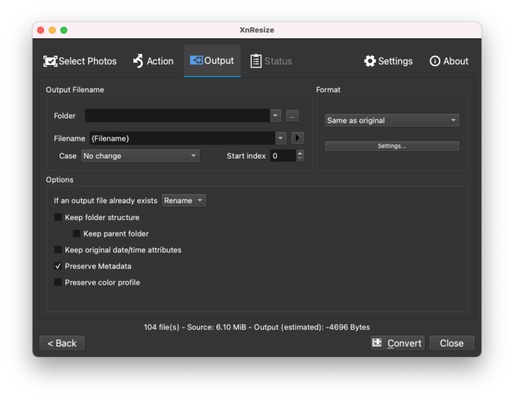
Task: Click the About info circle icon
Action: (435, 61)
